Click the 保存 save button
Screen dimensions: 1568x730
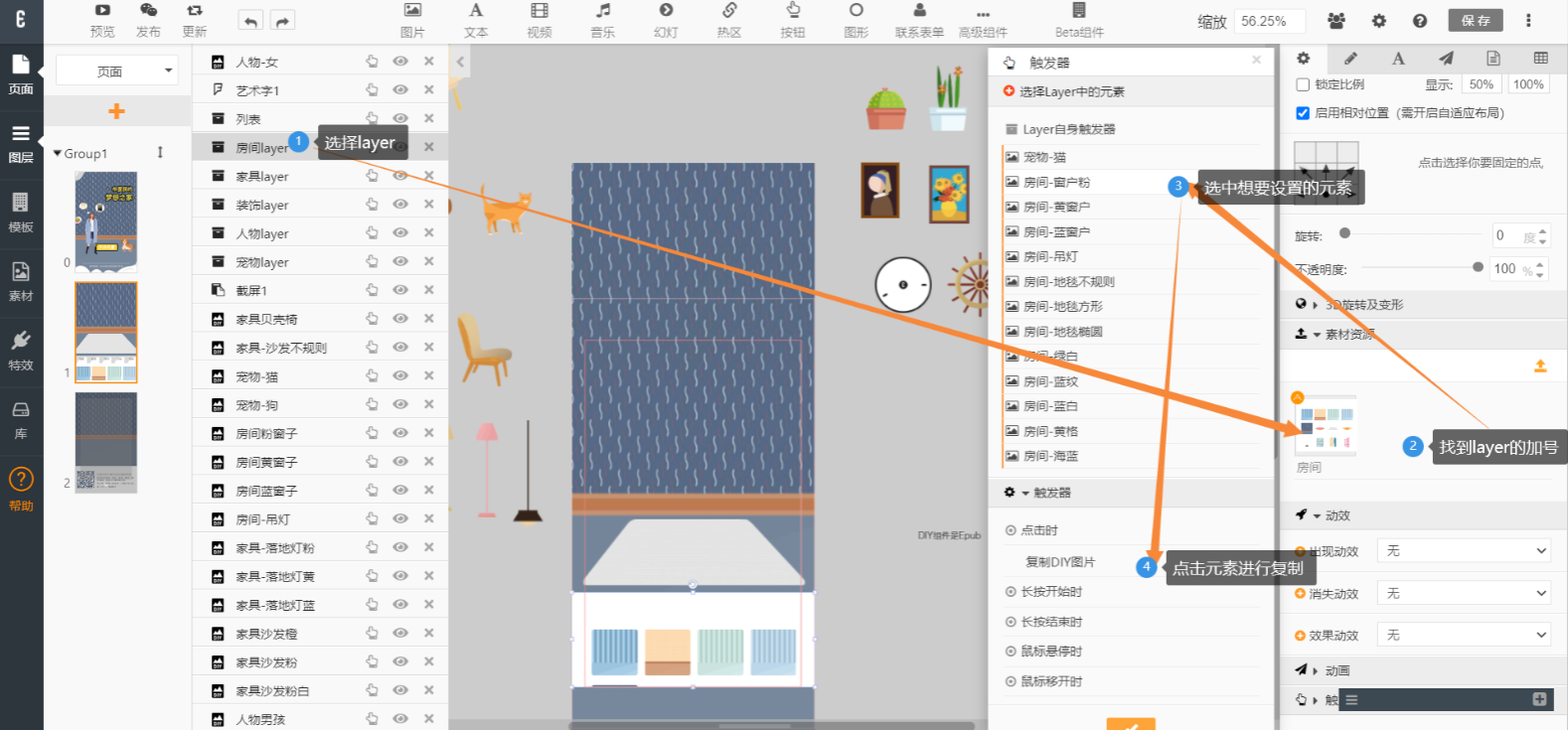pyautogui.click(x=1476, y=21)
